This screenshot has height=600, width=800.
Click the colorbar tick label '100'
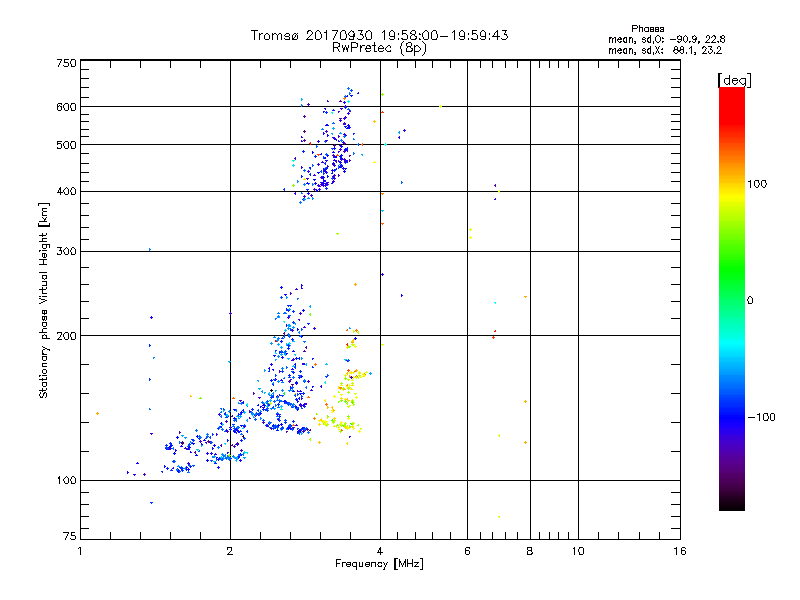tap(757, 184)
